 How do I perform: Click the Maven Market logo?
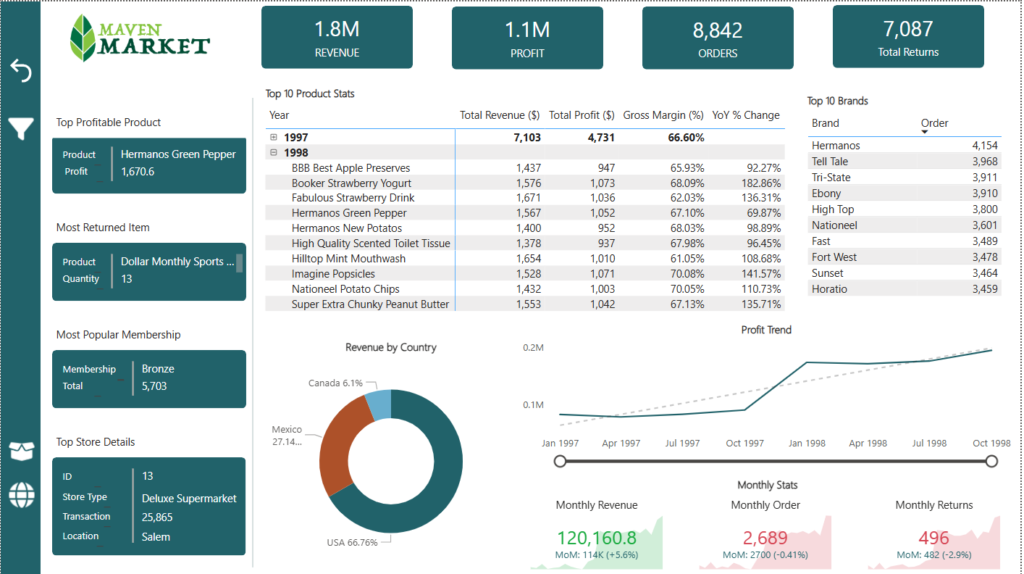[x=140, y=39]
